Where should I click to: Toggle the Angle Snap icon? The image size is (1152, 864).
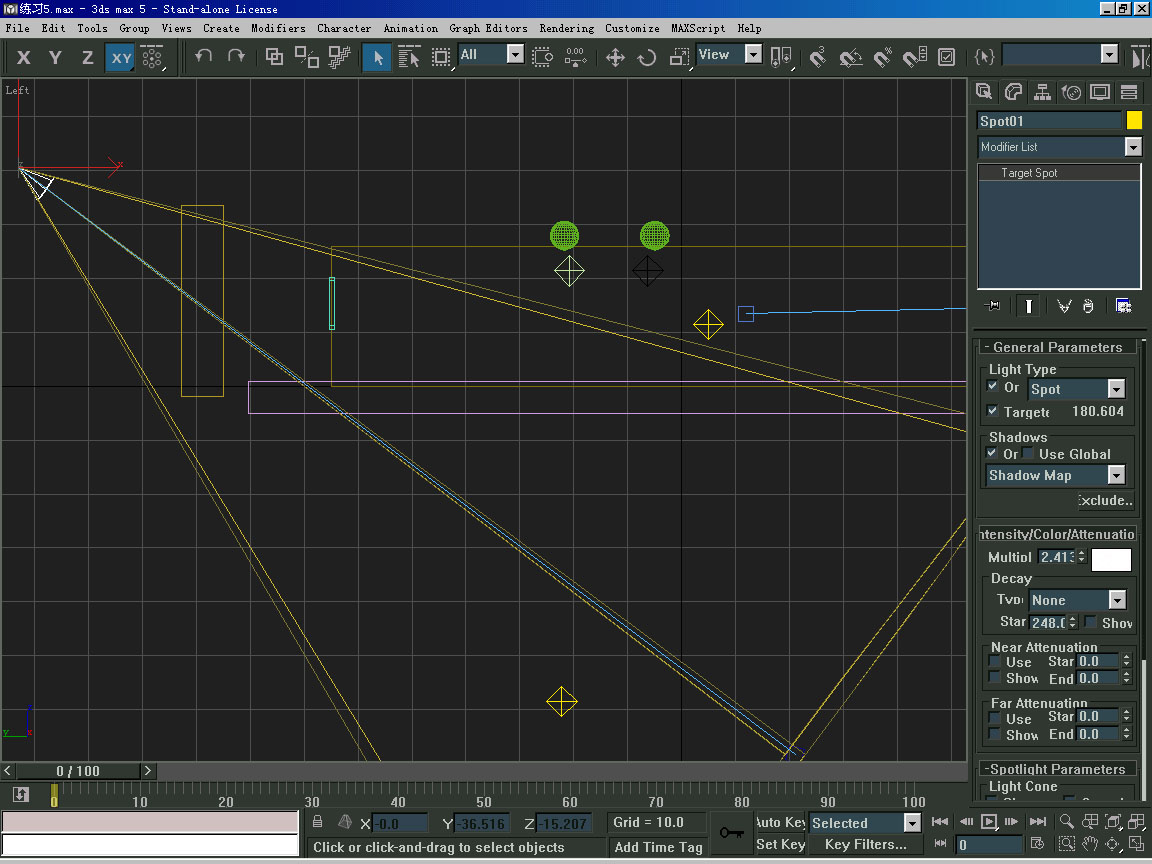point(850,57)
